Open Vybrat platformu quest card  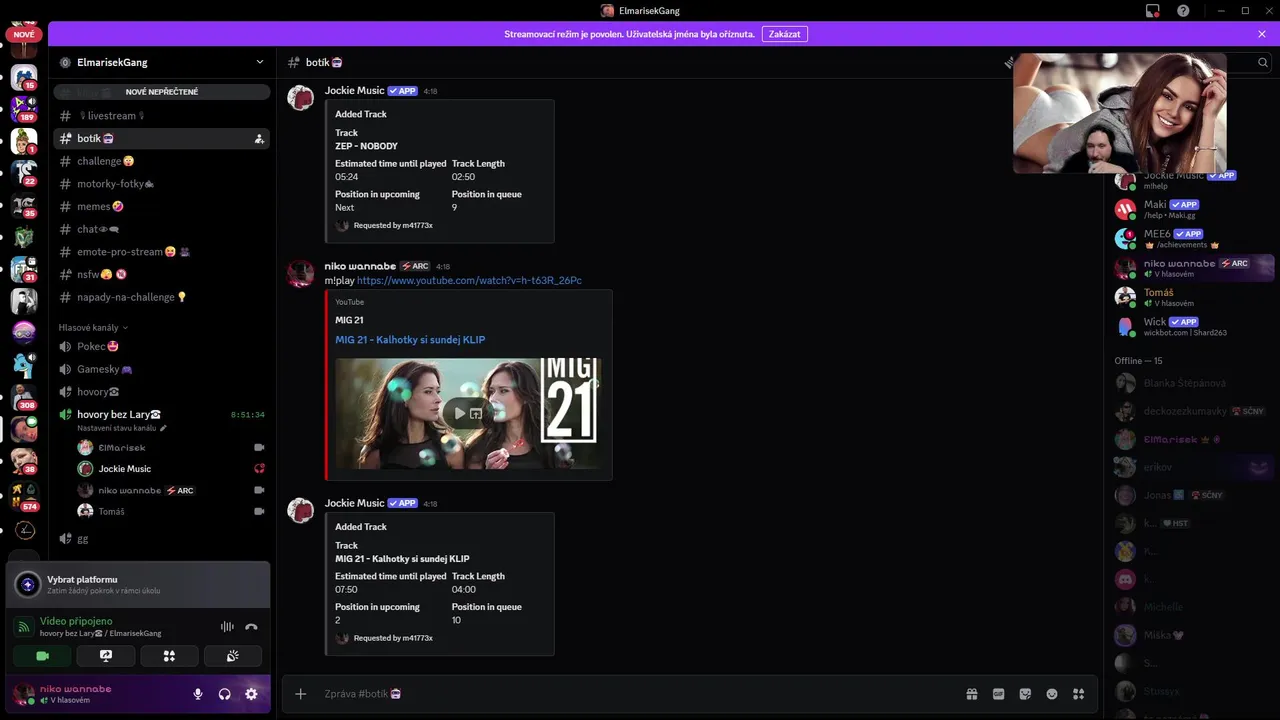(138, 585)
